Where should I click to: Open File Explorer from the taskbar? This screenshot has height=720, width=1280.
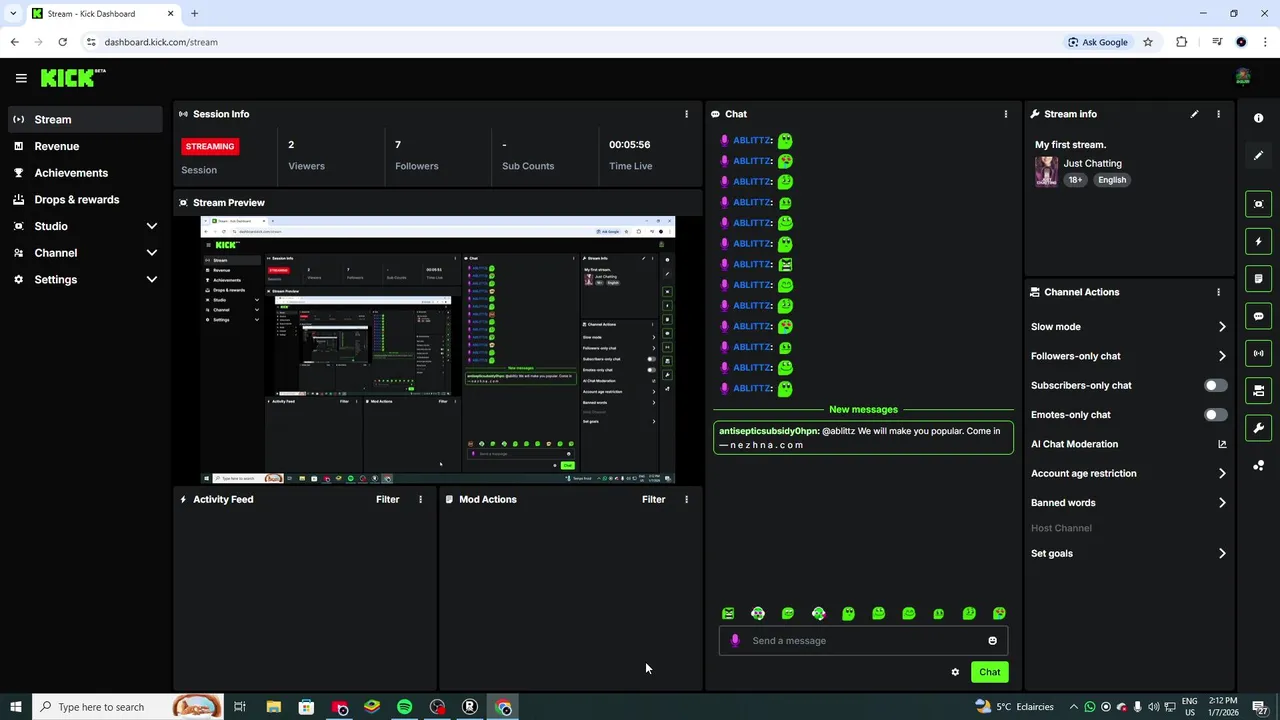coord(273,707)
